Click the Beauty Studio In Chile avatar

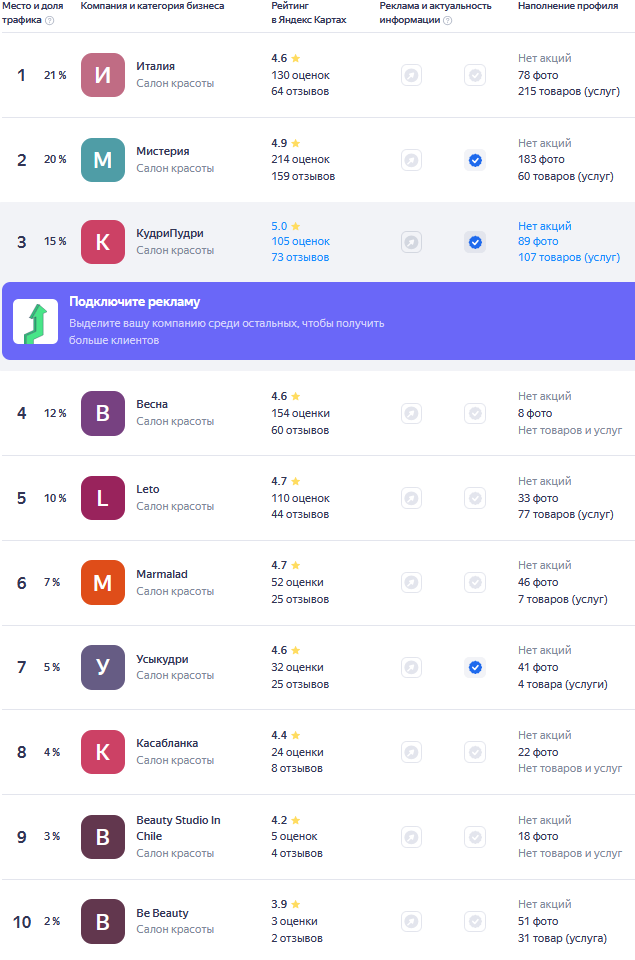coord(103,836)
